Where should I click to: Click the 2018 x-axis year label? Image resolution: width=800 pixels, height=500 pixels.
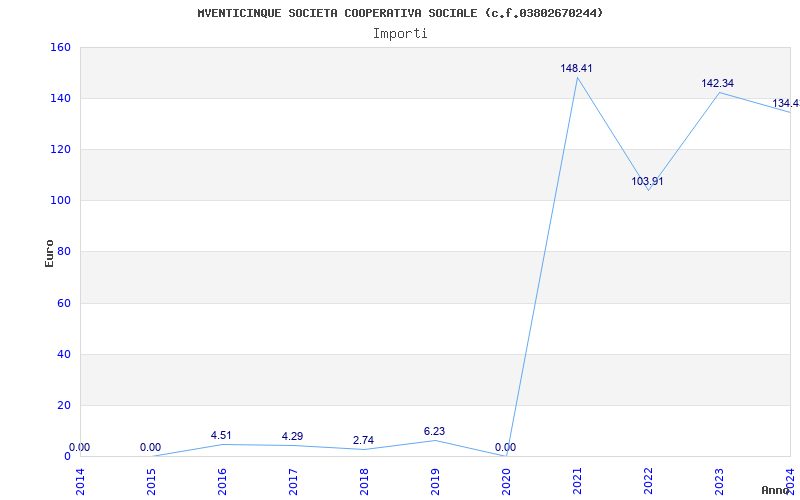tap(364, 482)
